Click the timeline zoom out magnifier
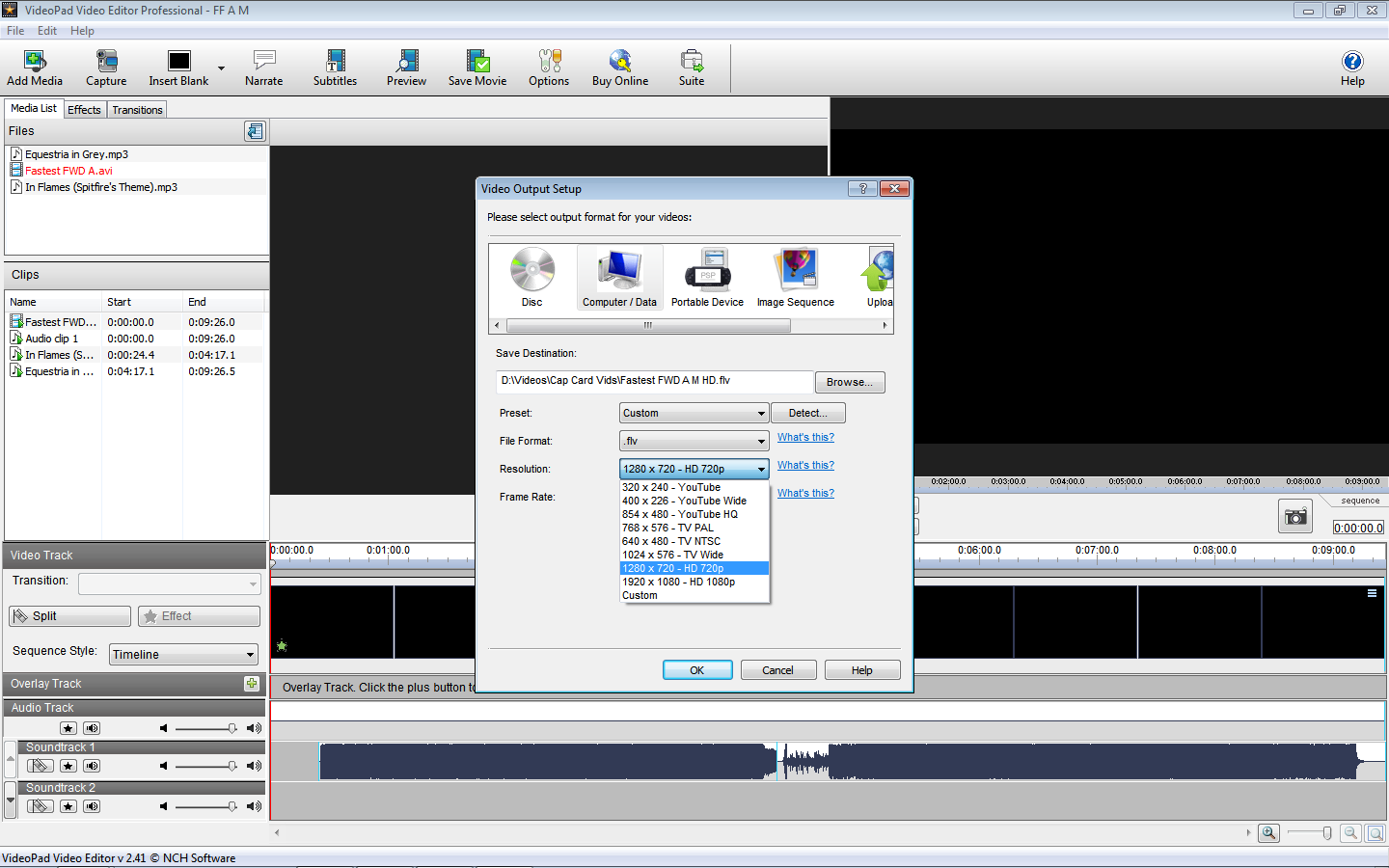The width and height of the screenshot is (1389, 868). tap(1351, 833)
